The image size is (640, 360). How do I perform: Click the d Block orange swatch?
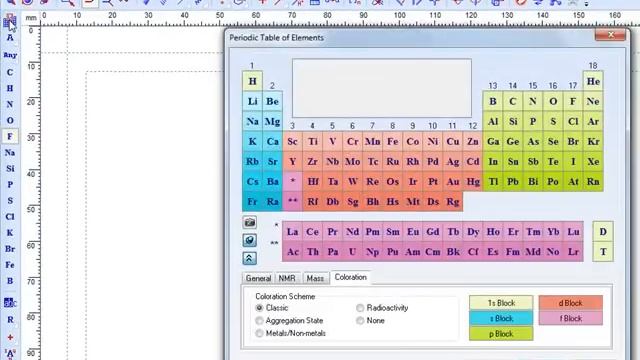tap(570, 303)
